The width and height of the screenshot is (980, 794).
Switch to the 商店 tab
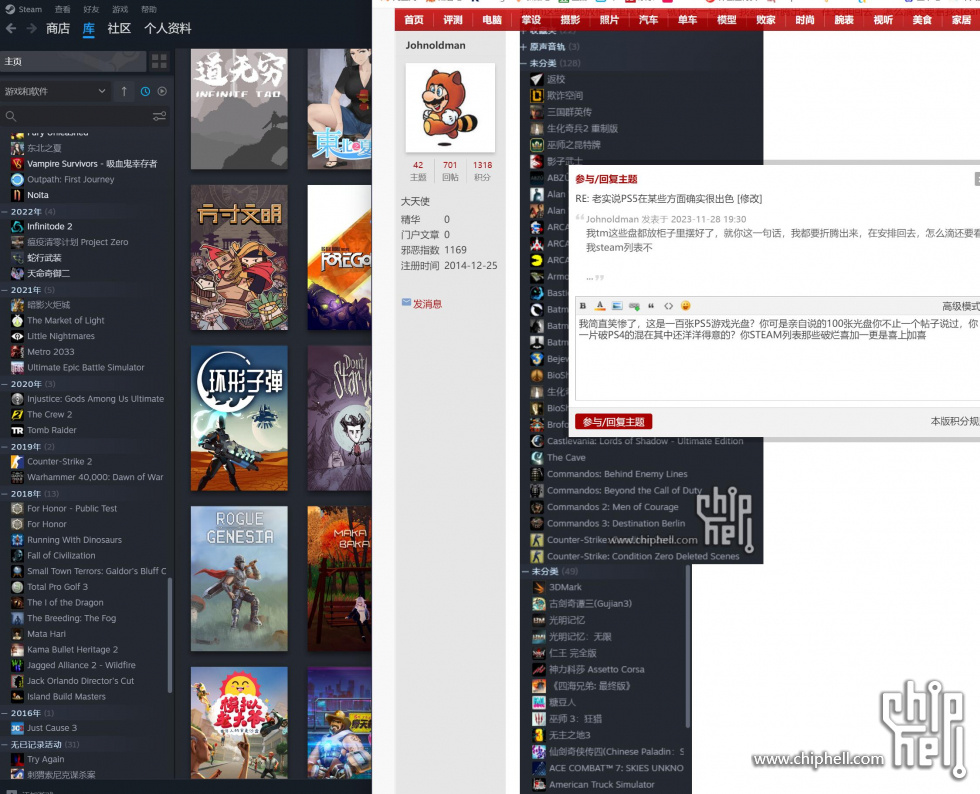pyautogui.click(x=58, y=28)
